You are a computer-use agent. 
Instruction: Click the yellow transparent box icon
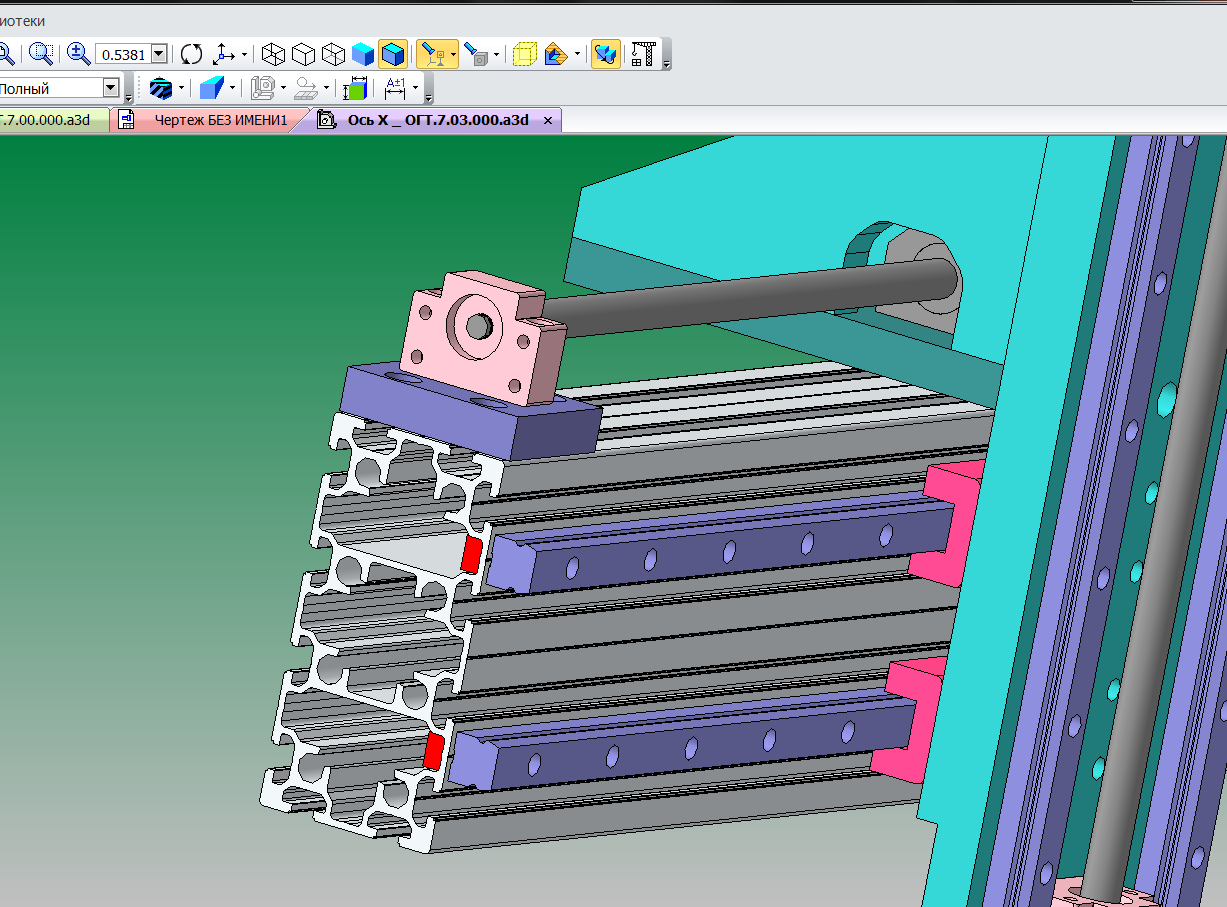(x=524, y=54)
